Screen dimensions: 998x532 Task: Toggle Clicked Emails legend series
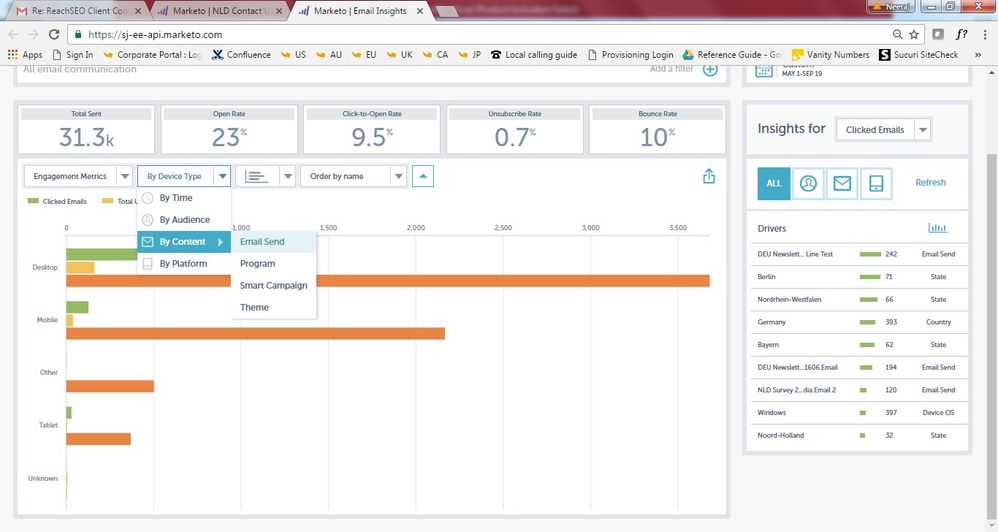coord(58,201)
